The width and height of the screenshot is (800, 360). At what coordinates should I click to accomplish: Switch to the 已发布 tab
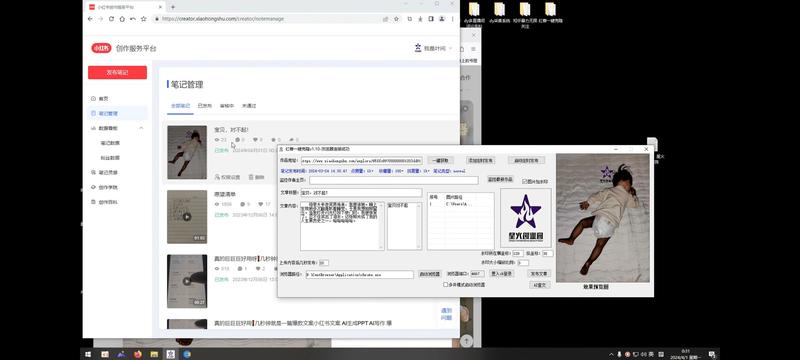[205, 106]
